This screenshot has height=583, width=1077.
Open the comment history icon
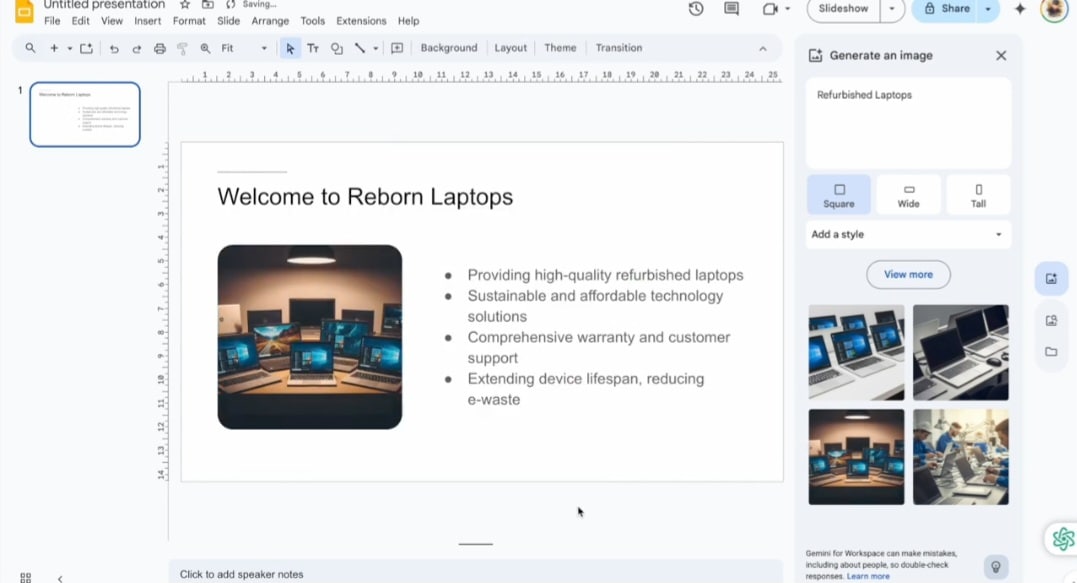point(732,9)
